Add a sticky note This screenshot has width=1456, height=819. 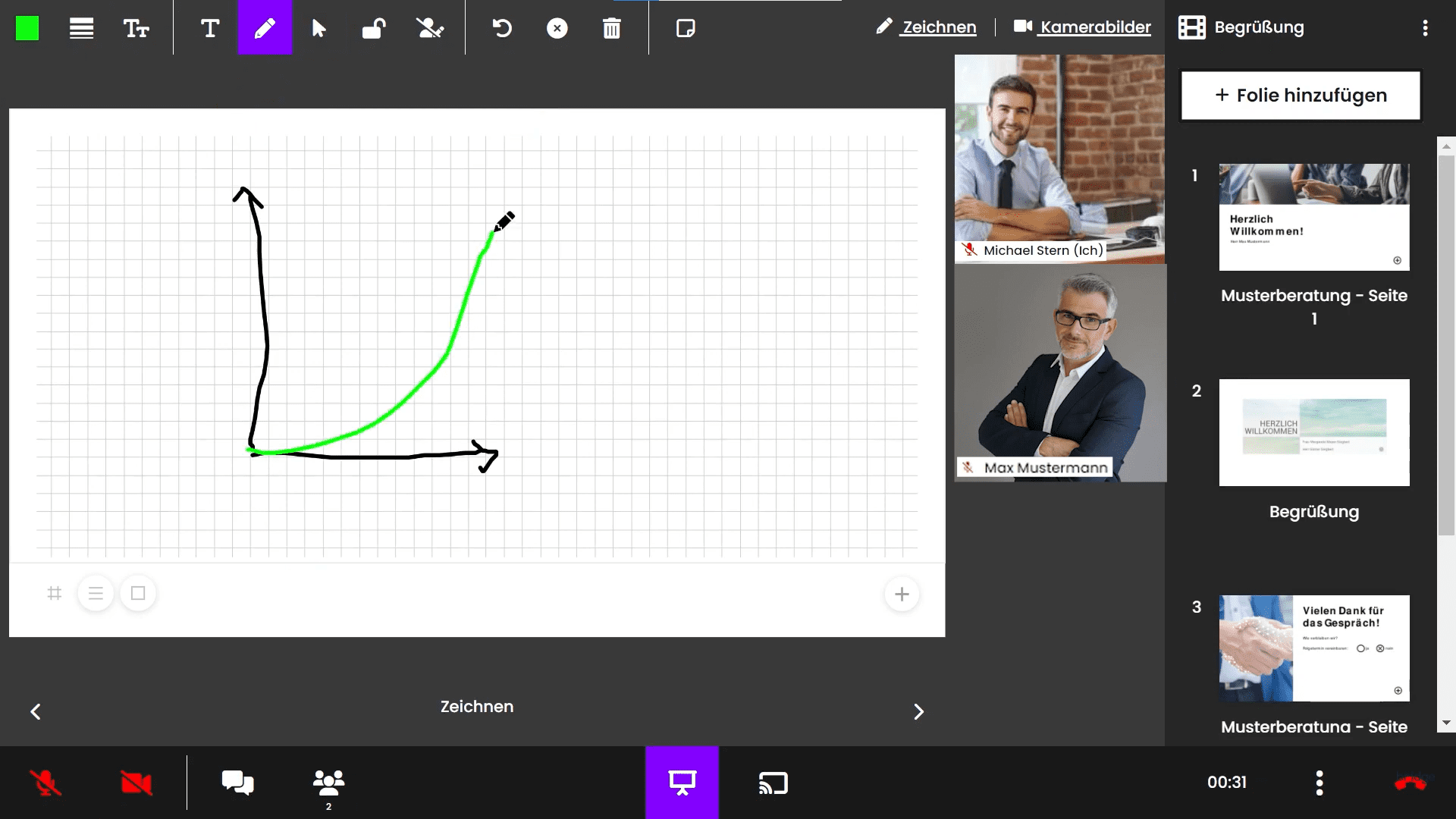(686, 28)
